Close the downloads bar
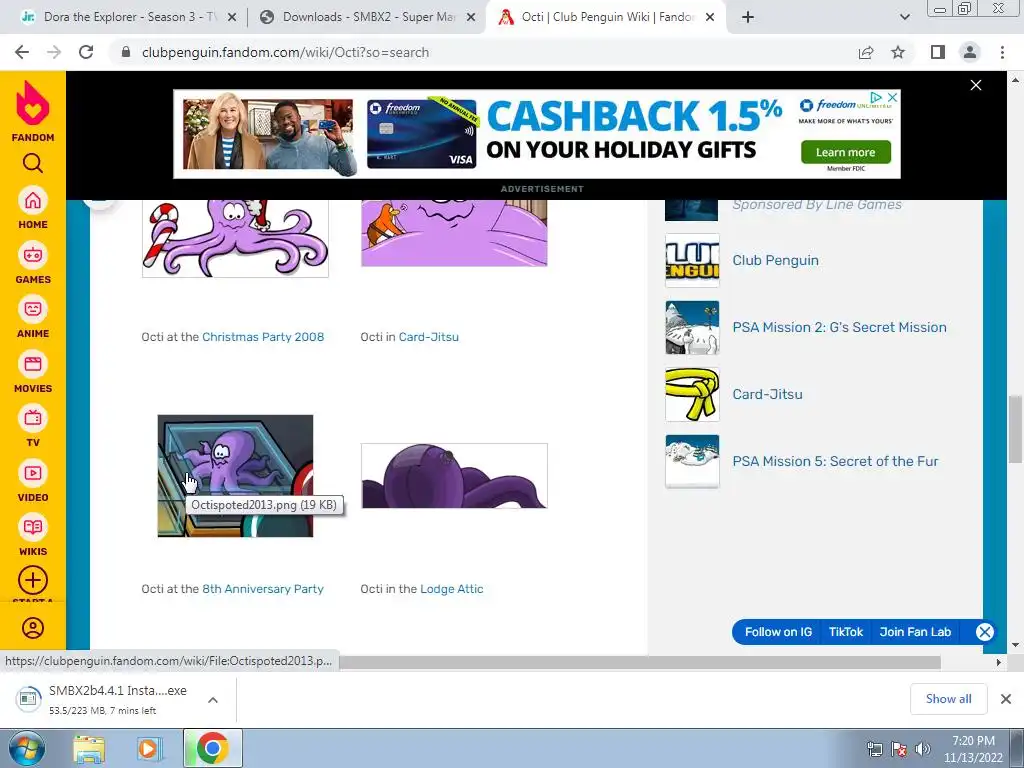 point(1006,699)
